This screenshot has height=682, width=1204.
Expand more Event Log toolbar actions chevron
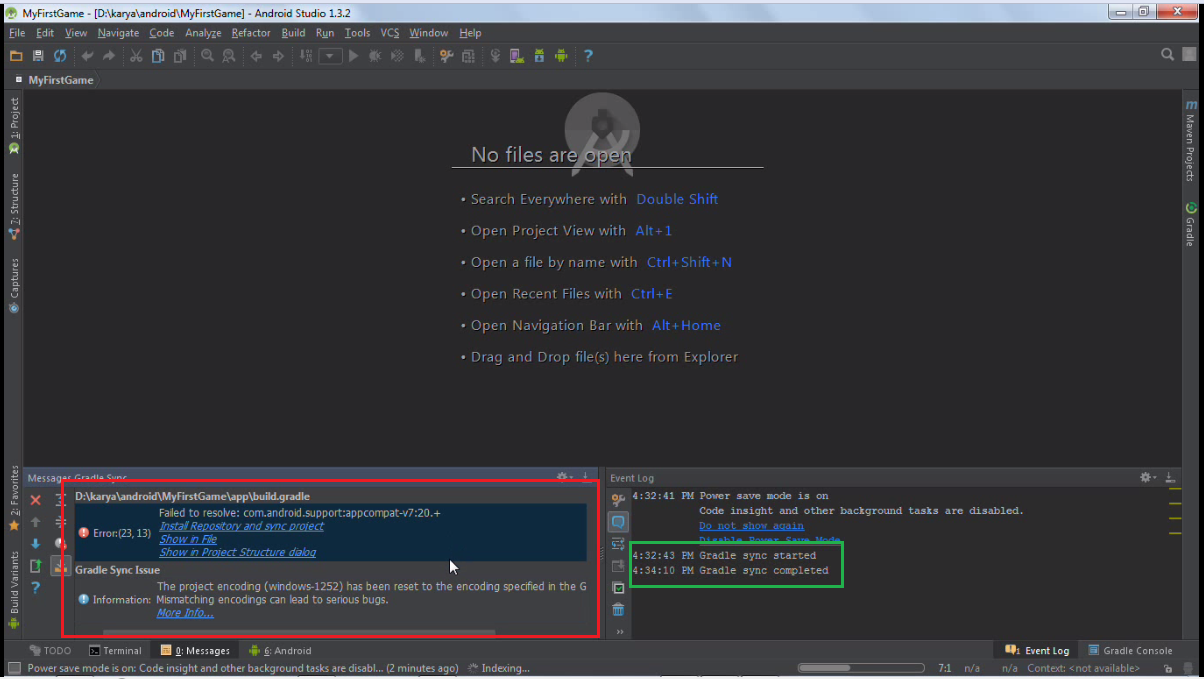619,632
